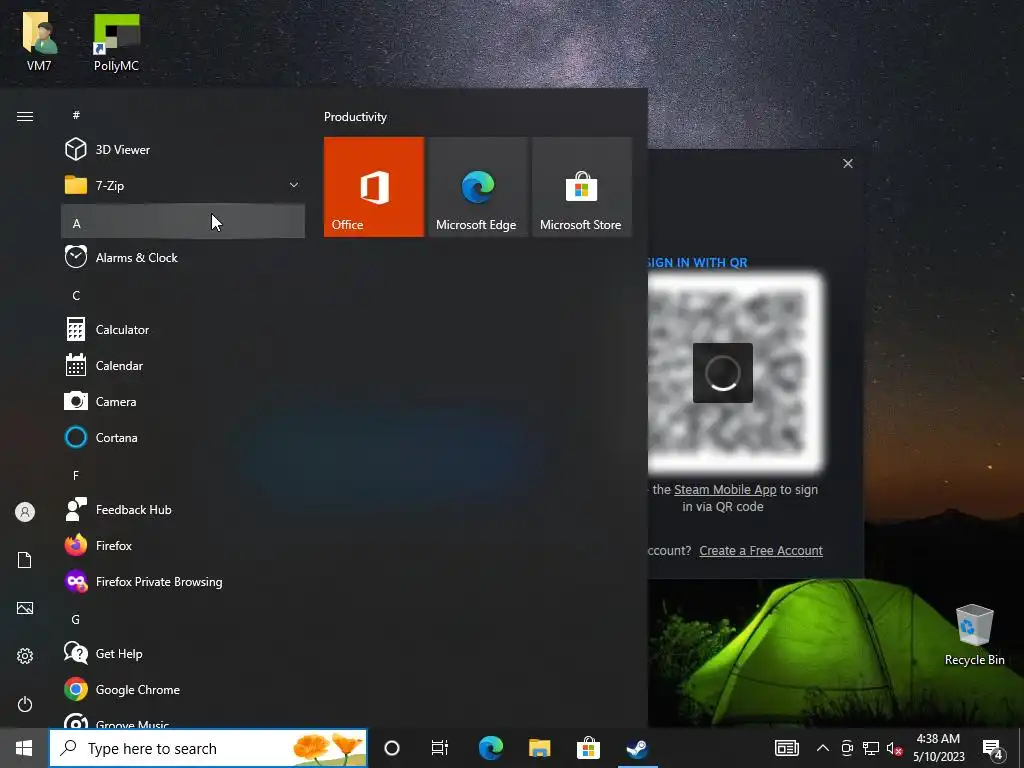Open the Office tile
Viewport: 1024px width, 768px height.
[374, 187]
